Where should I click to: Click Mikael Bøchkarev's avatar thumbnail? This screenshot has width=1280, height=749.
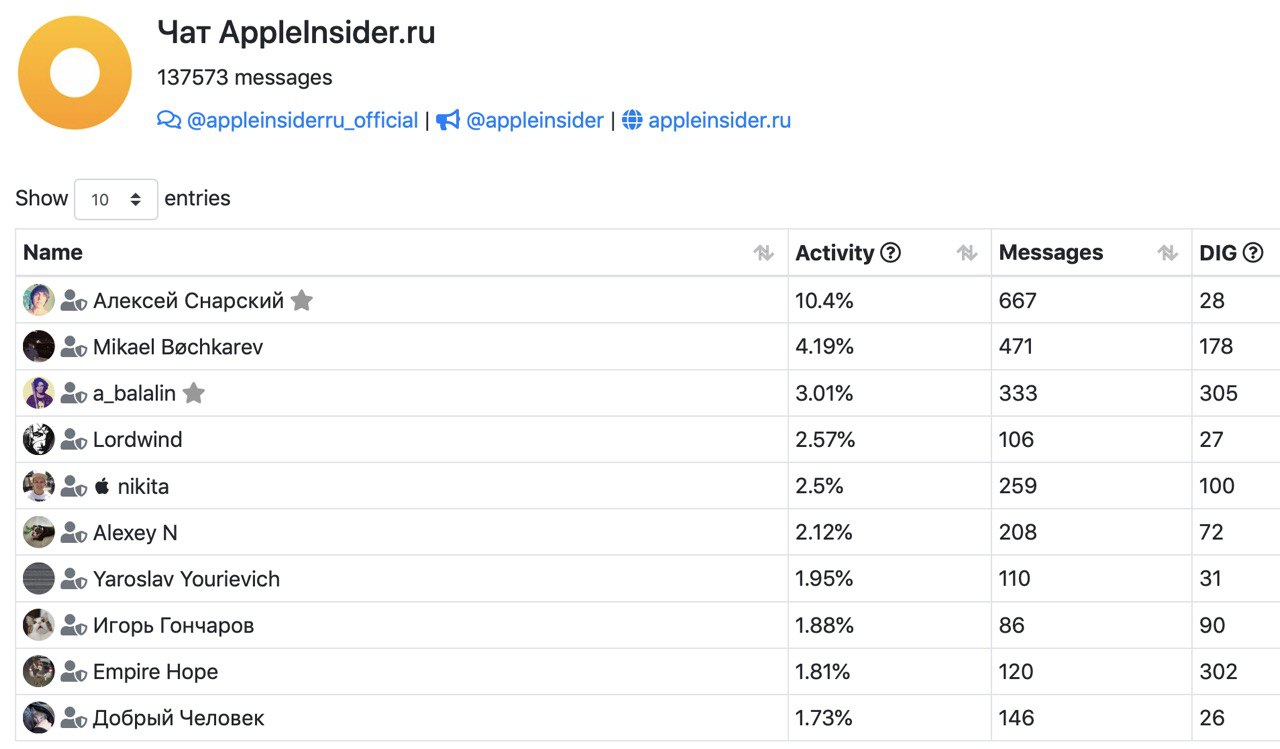pos(39,346)
